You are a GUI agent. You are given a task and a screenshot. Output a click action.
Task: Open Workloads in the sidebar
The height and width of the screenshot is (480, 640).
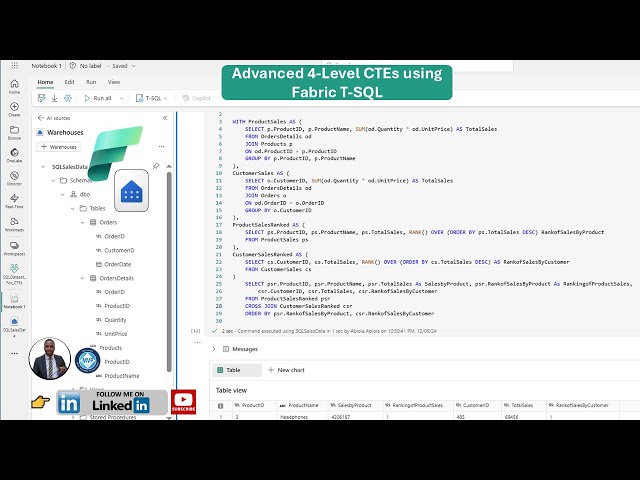tap(14, 224)
